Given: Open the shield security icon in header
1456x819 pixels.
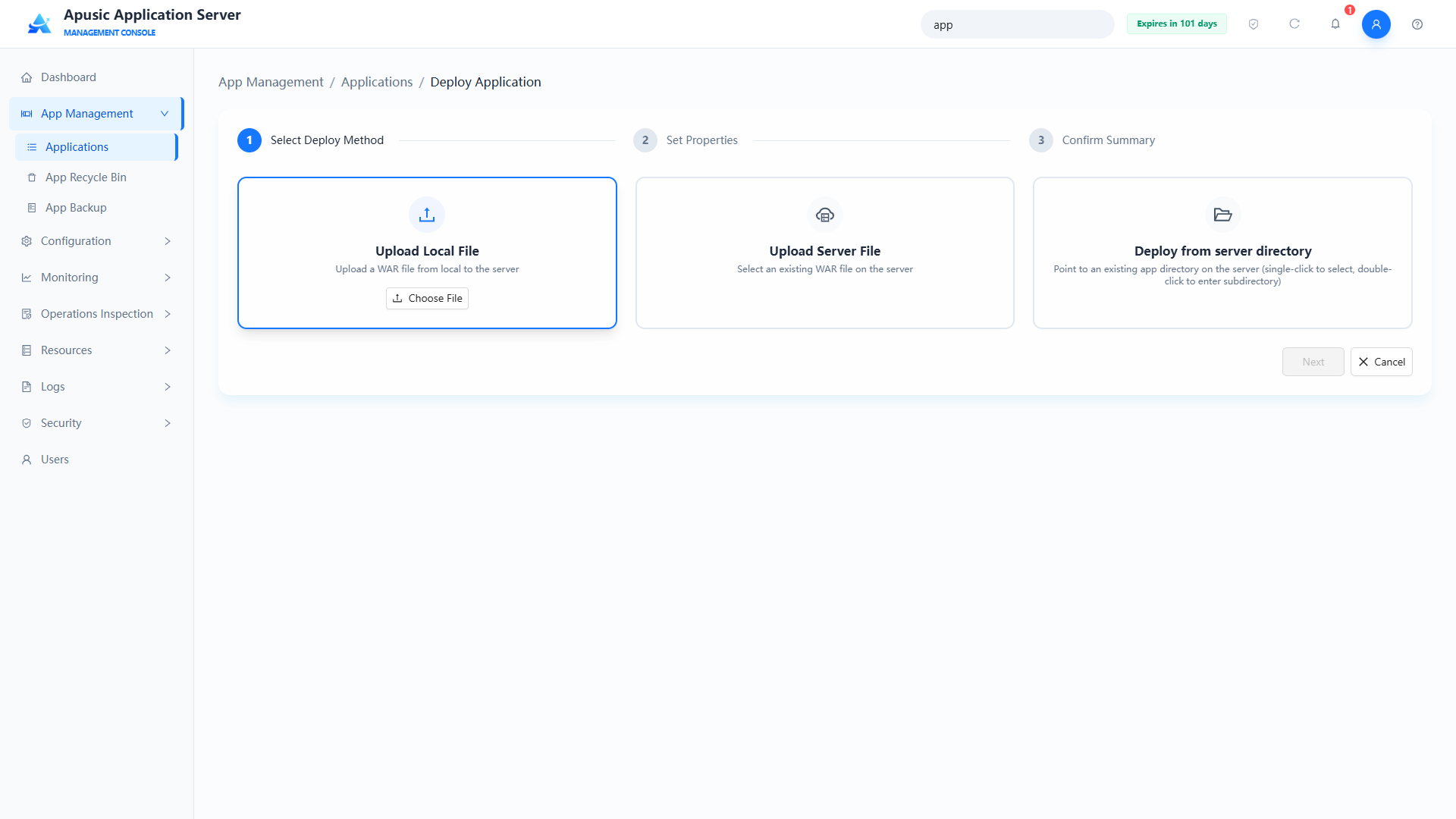Looking at the screenshot, I should (x=1254, y=24).
